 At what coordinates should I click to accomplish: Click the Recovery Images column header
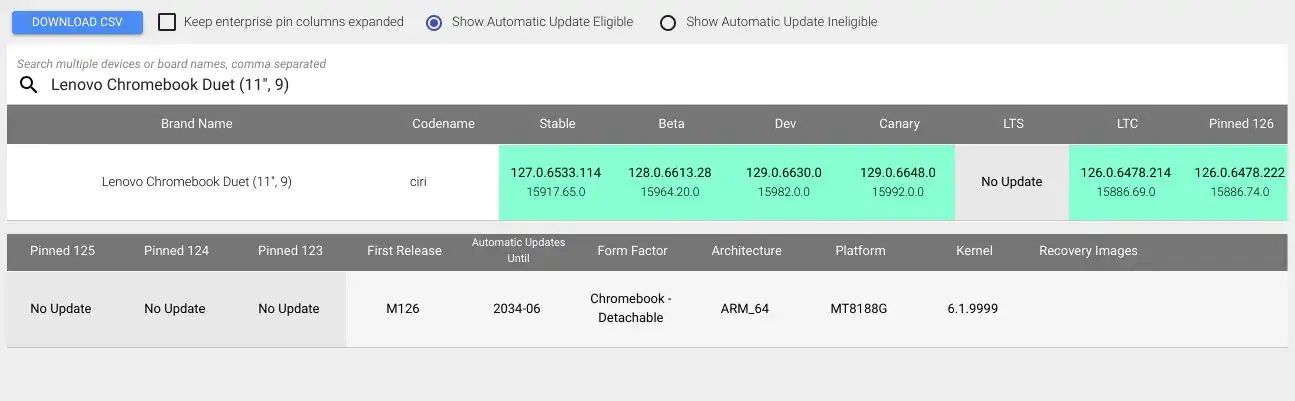click(1088, 251)
